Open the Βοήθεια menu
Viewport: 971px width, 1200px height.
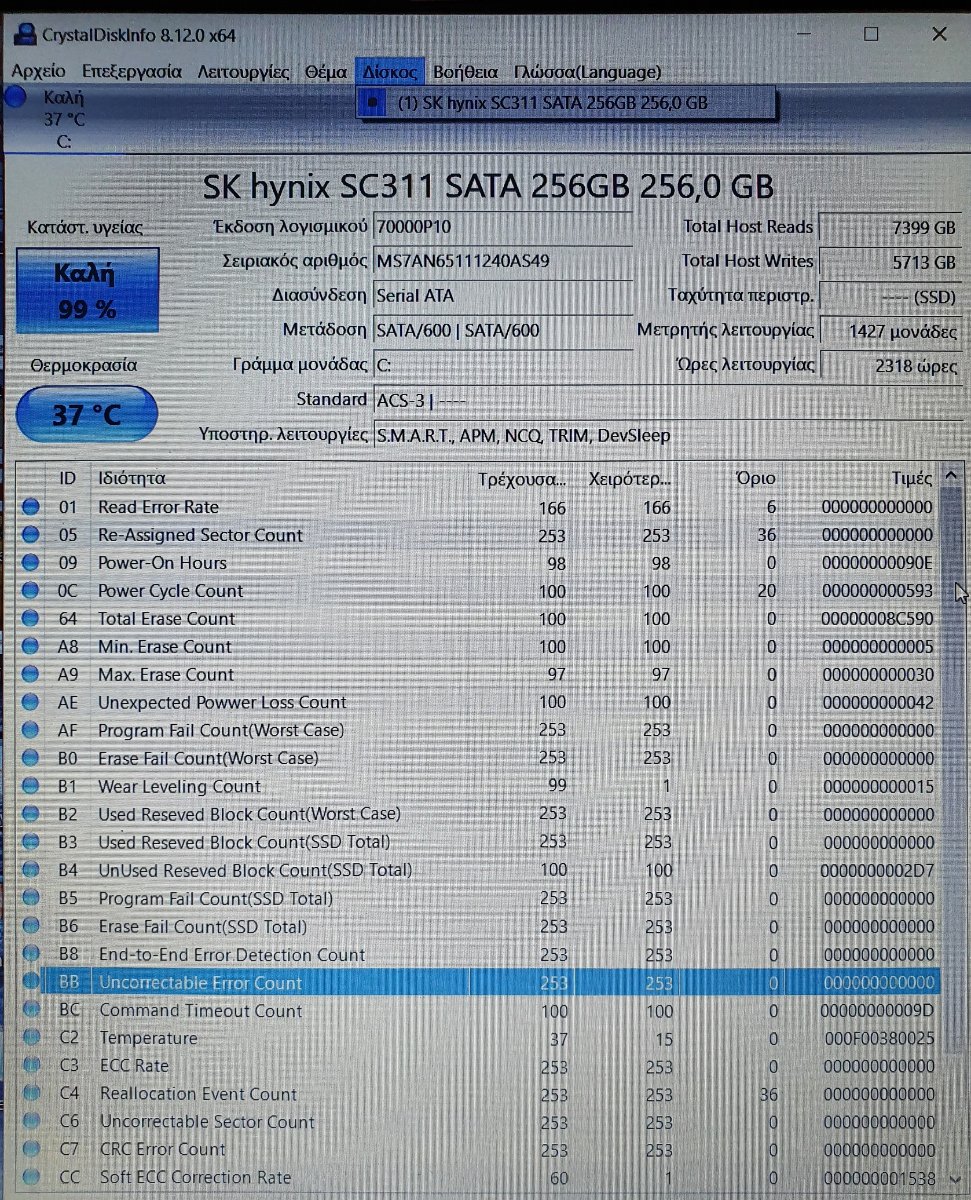point(465,72)
